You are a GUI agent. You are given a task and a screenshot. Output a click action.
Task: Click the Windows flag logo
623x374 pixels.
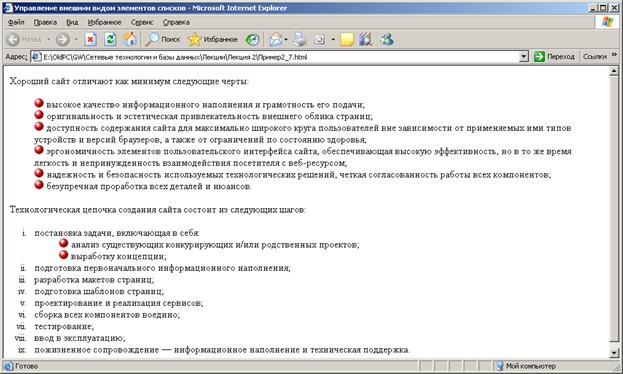(607, 22)
